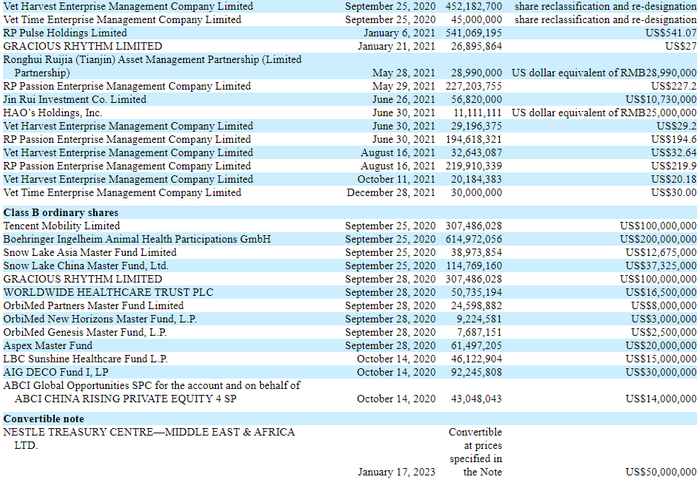Click the Convertible note section heading

click(43, 419)
